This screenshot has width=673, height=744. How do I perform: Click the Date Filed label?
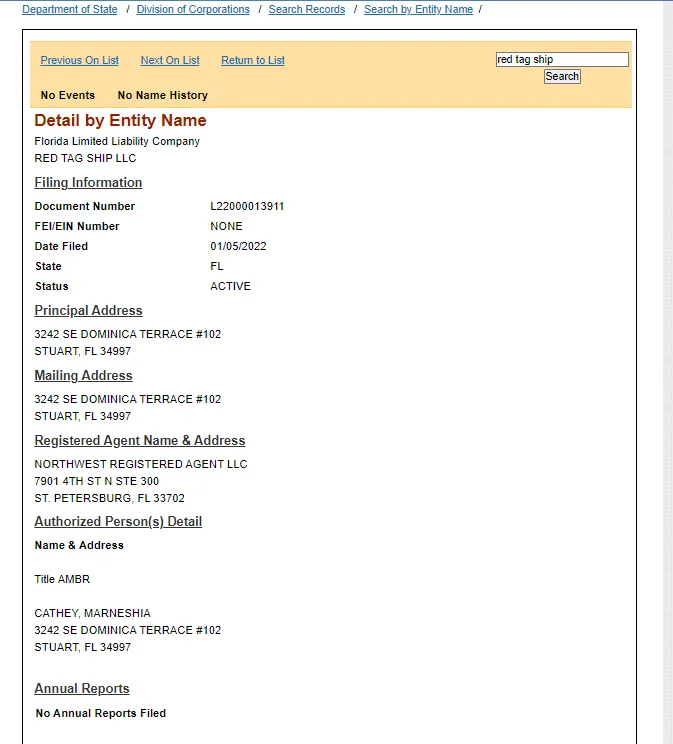tap(61, 246)
